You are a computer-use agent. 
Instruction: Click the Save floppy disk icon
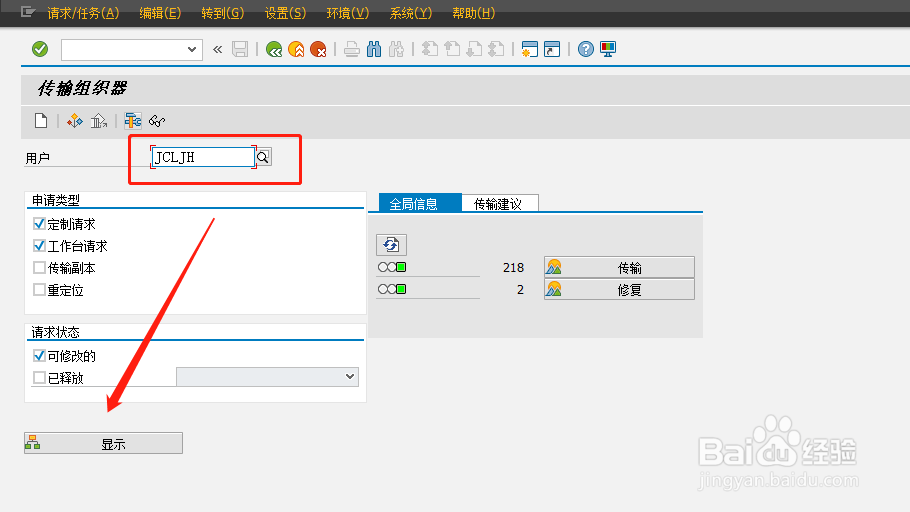[240, 49]
